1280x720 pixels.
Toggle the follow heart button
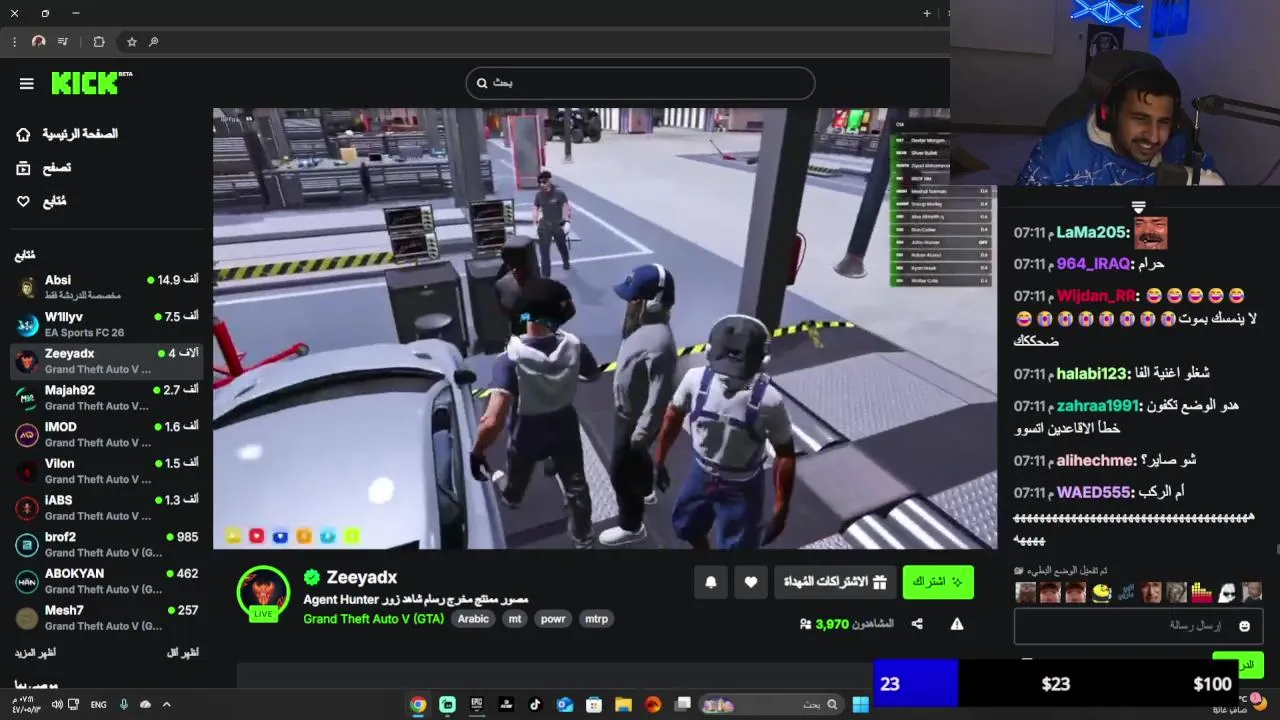pos(751,582)
